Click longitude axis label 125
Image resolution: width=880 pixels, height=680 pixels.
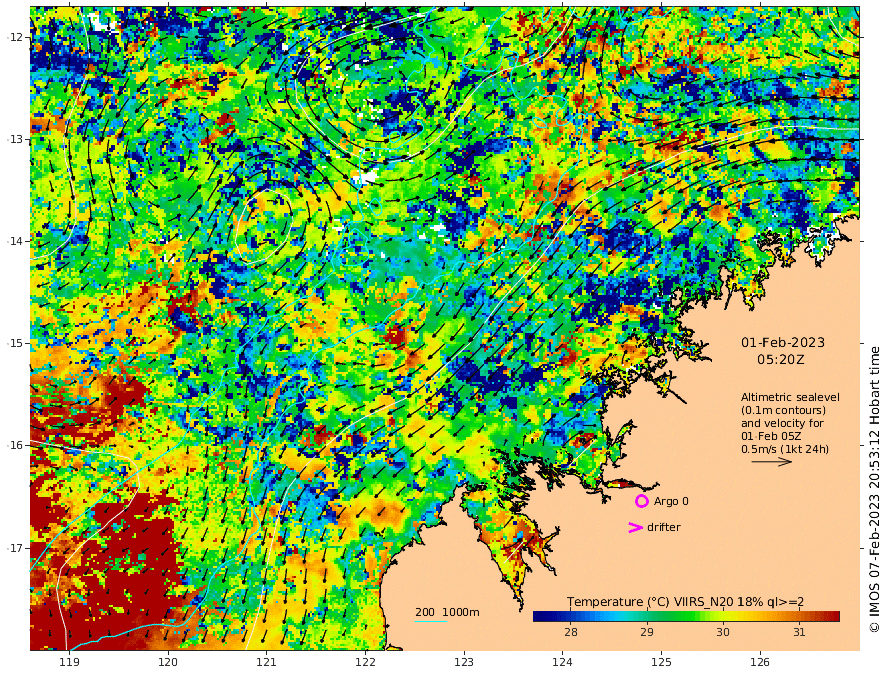[x=662, y=663]
